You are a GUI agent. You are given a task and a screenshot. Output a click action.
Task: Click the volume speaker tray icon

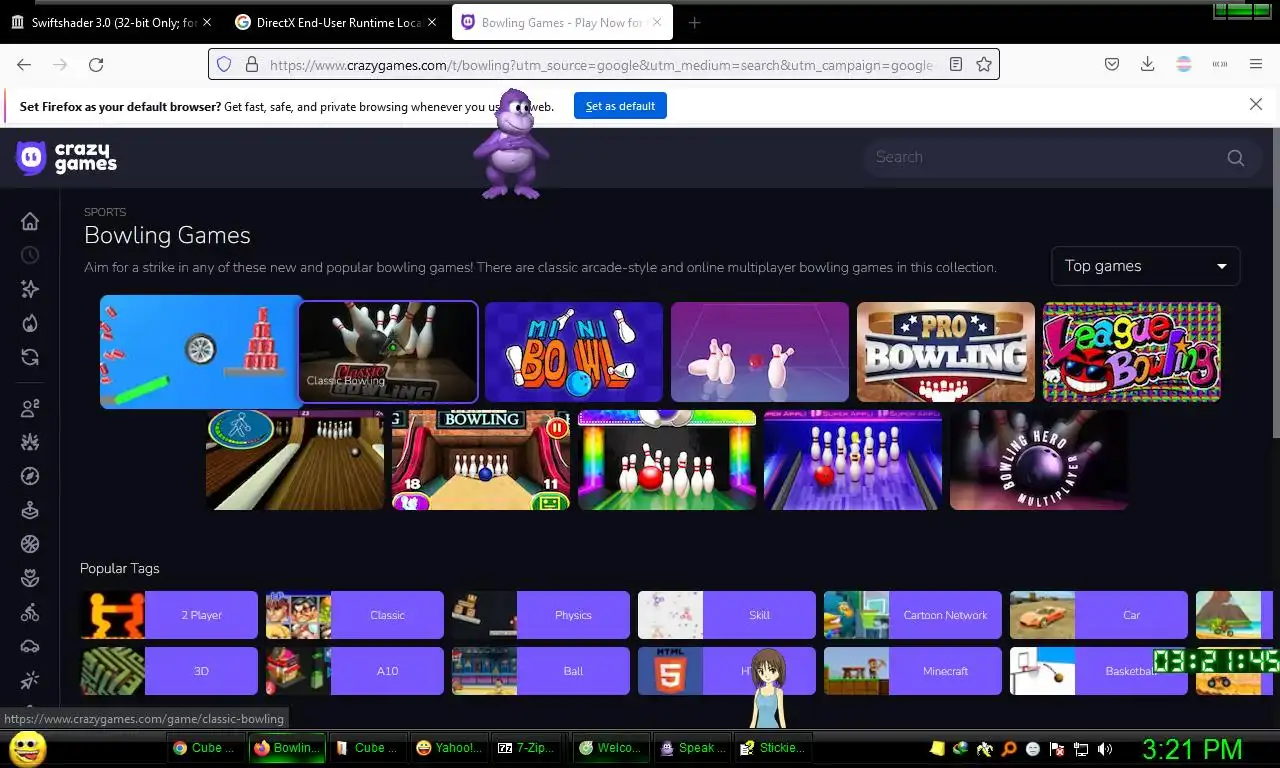click(1105, 749)
